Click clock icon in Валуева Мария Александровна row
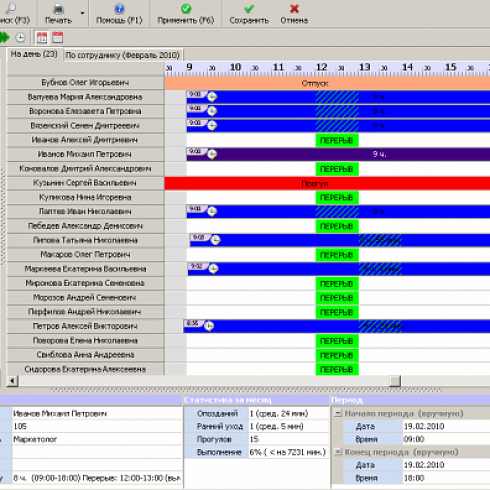The height and width of the screenshot is (490, 490). (212, 97)
